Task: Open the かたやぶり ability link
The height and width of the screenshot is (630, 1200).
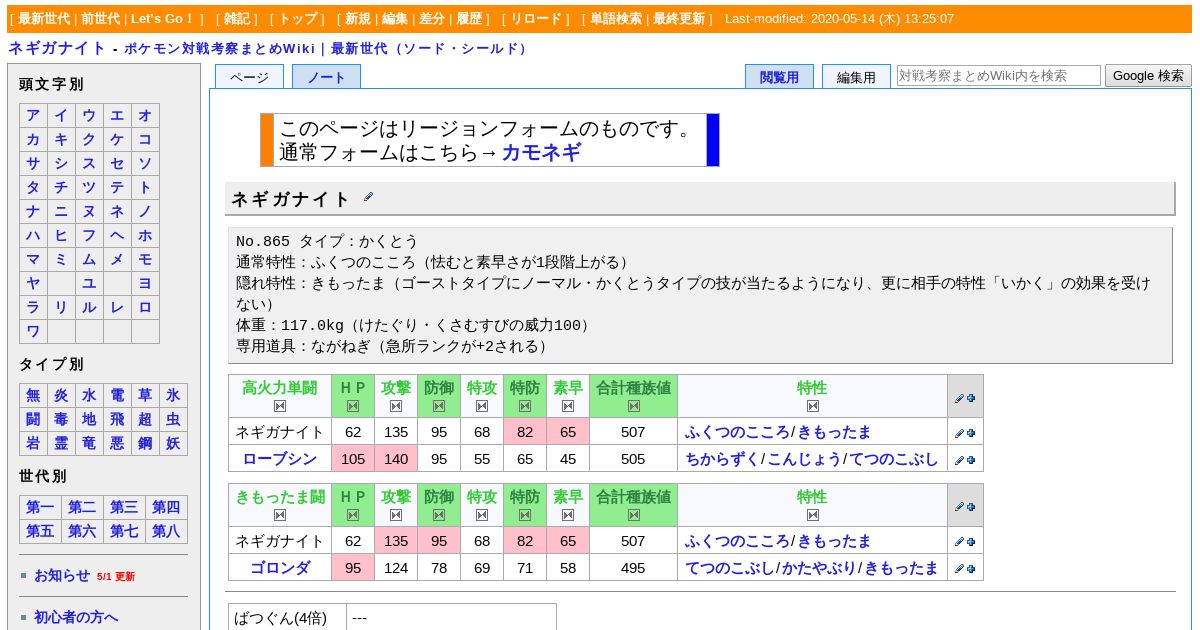Action: click(819, 568)
